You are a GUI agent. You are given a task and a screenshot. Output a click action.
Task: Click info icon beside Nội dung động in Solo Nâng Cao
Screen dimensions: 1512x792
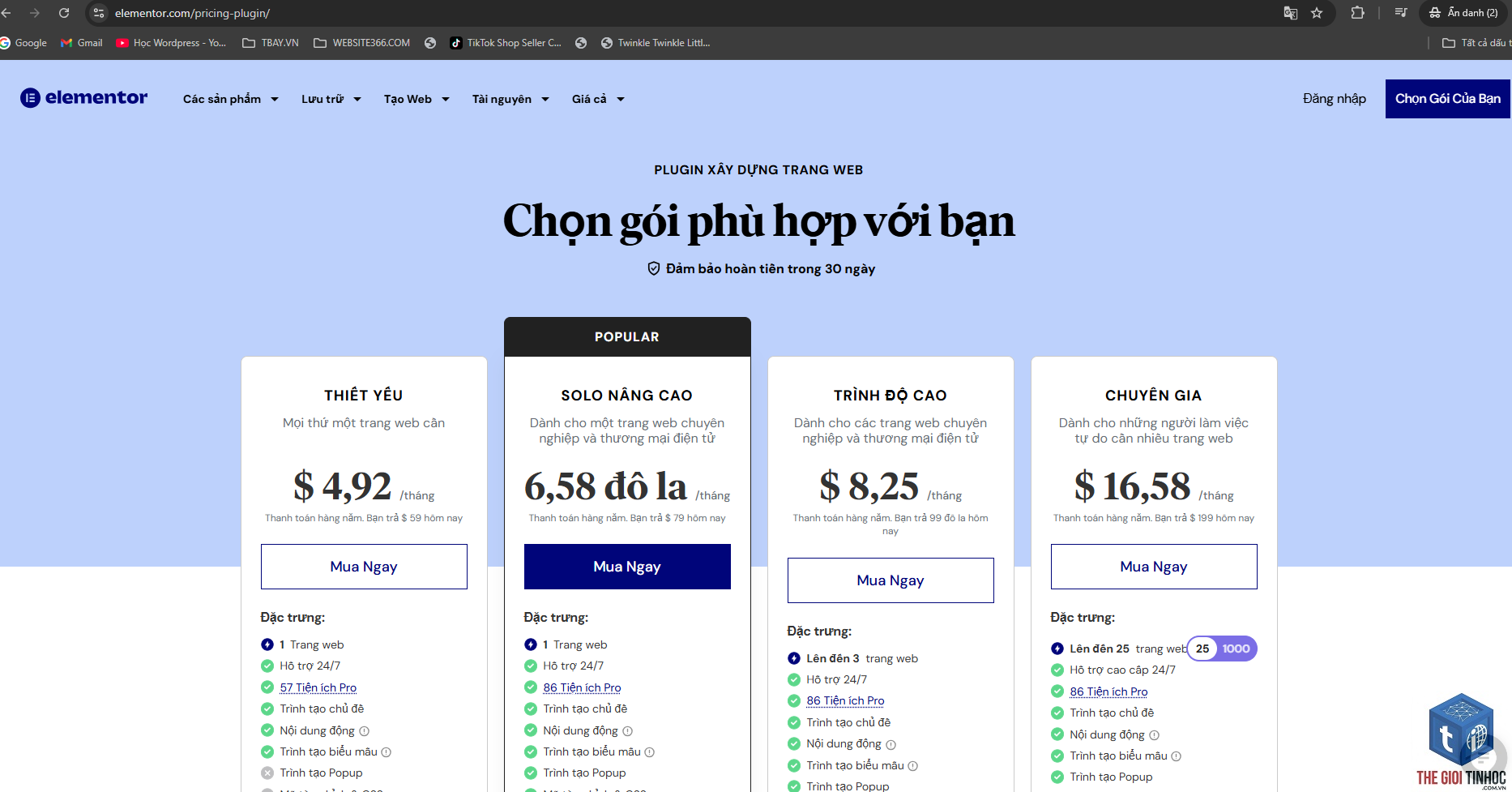[x=628, y=731]
